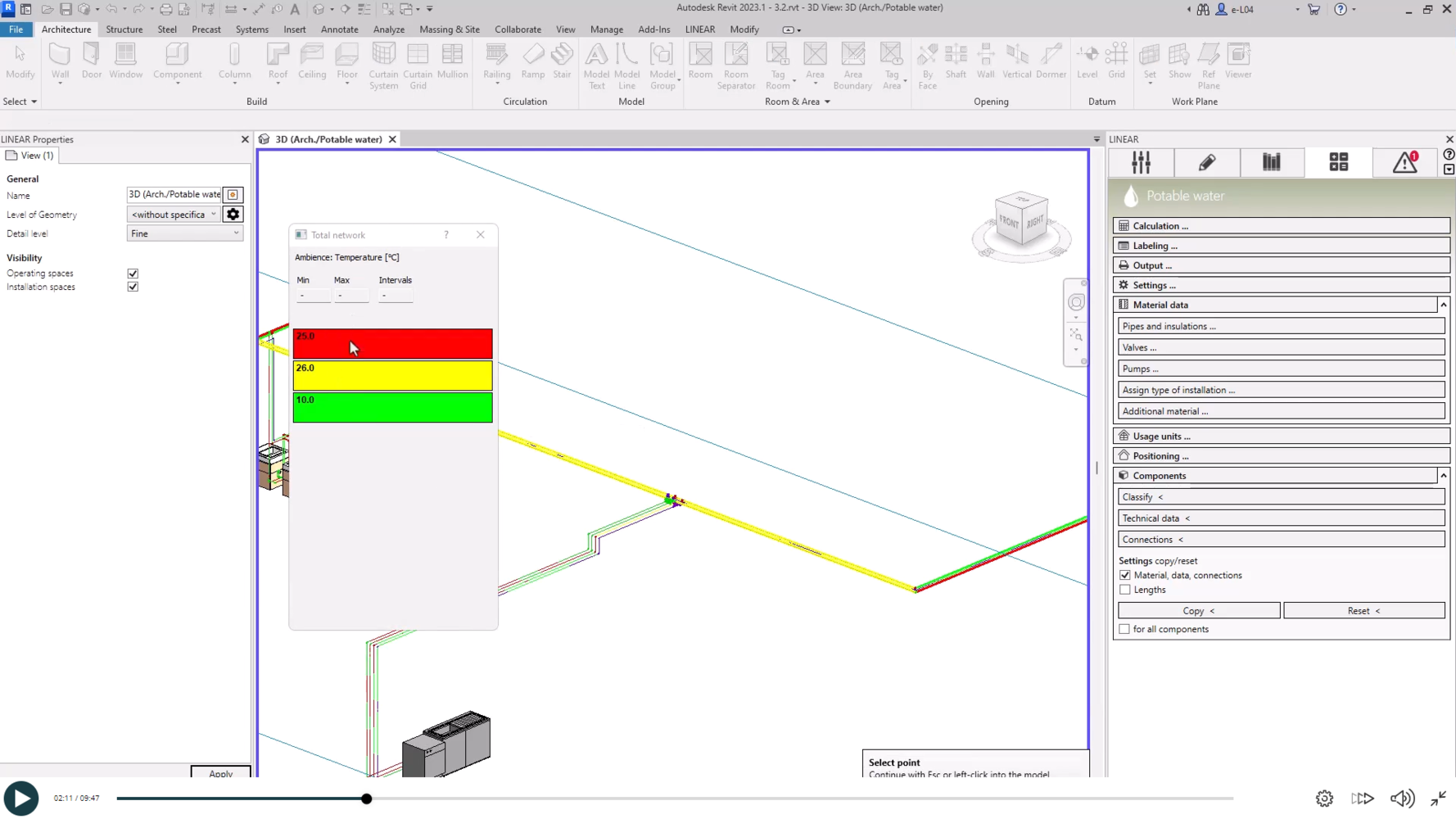
Task: Check the 'for all components' checkbox
Action: pyautogui.click(x=1125, y=629)
